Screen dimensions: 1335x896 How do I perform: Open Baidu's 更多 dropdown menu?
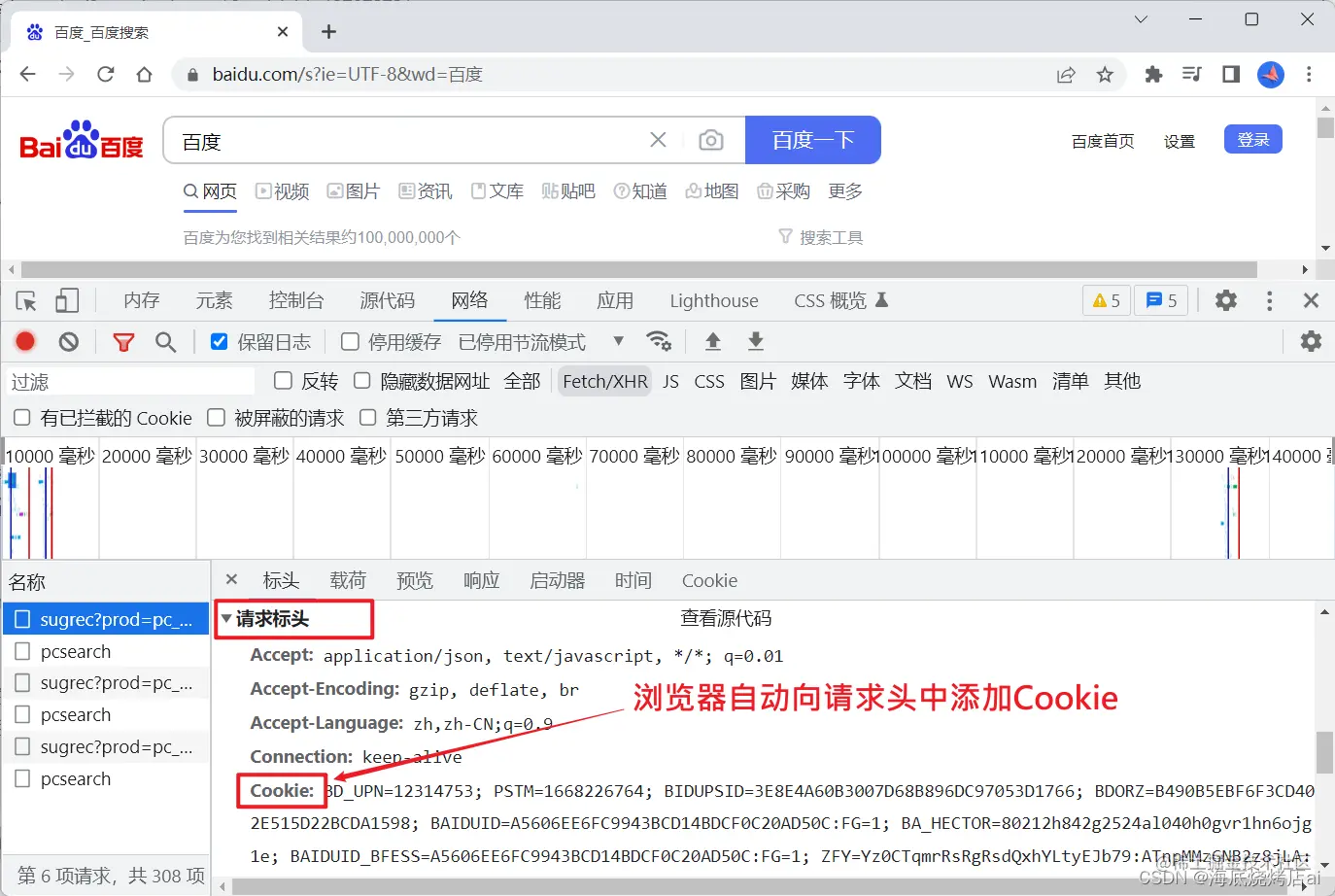(x=843, y=191)
